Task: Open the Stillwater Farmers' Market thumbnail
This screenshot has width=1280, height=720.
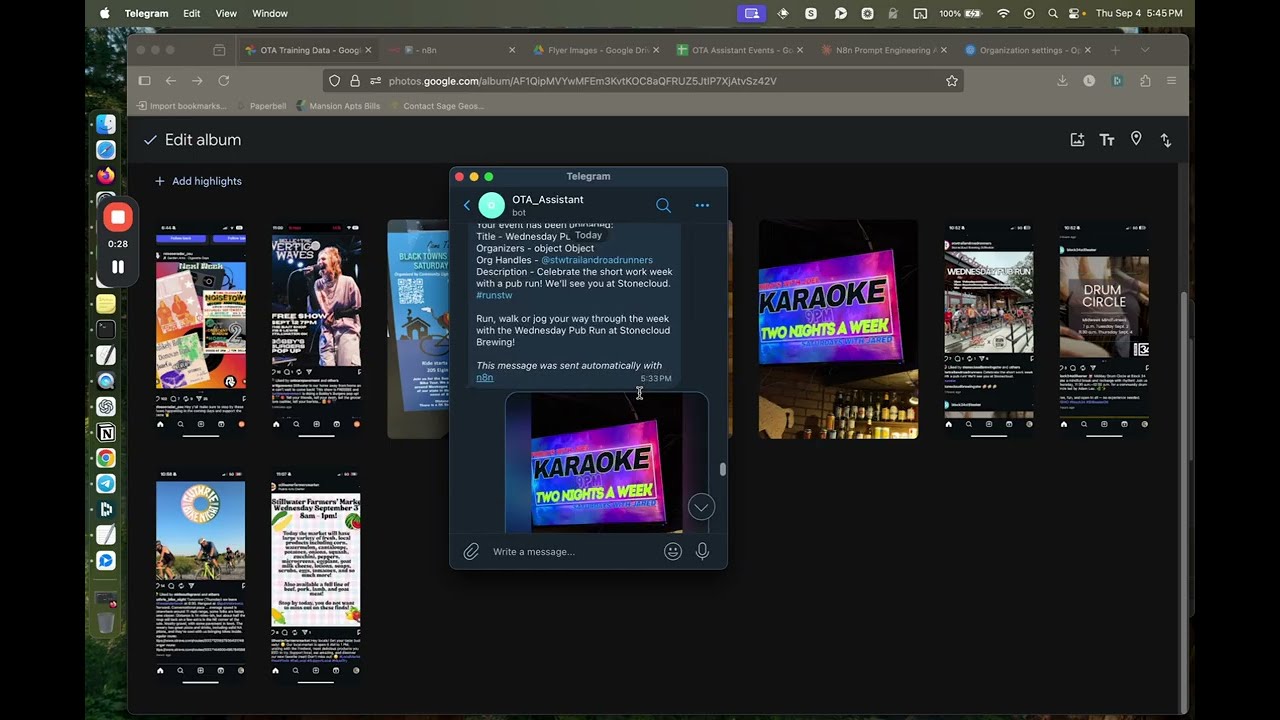Action: pos(316,578)
